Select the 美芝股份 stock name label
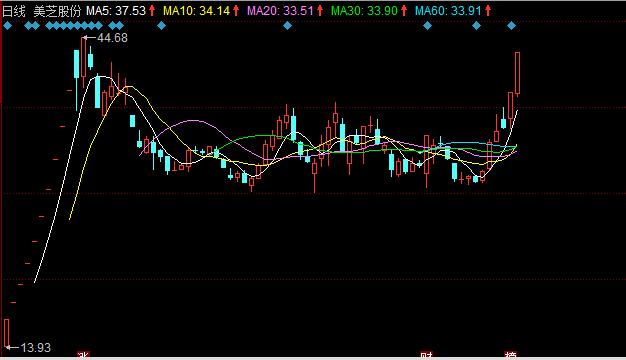Screen dimensions: 626x360 pos(57,11)
